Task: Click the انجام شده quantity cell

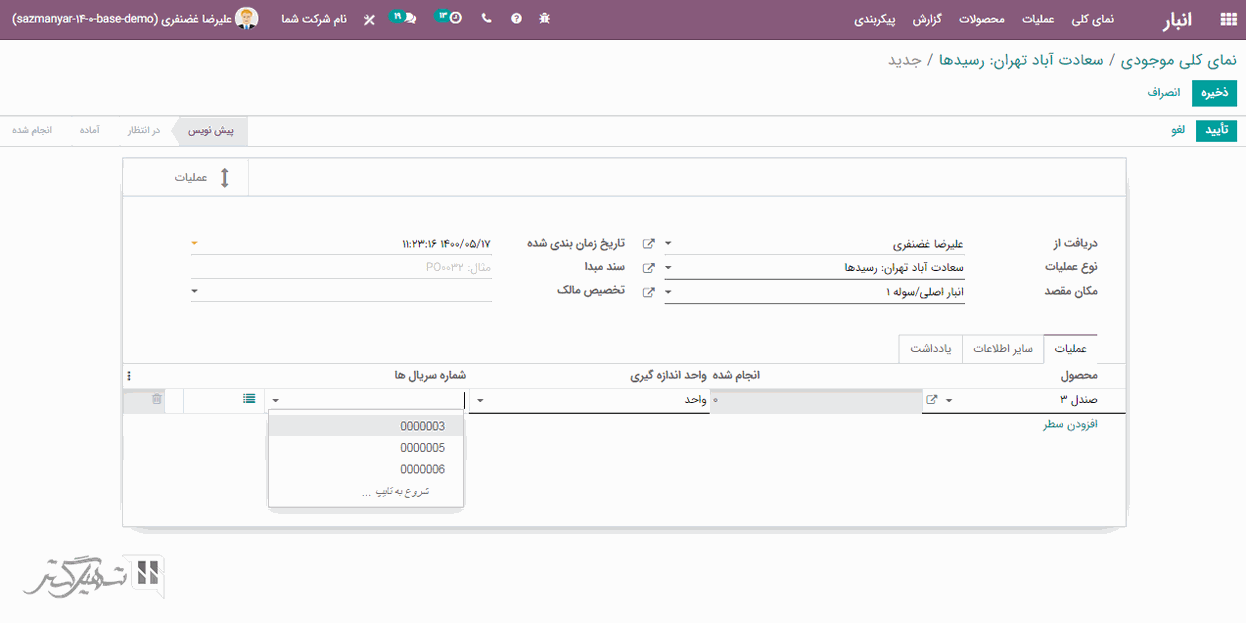Action: pos(814,400)
